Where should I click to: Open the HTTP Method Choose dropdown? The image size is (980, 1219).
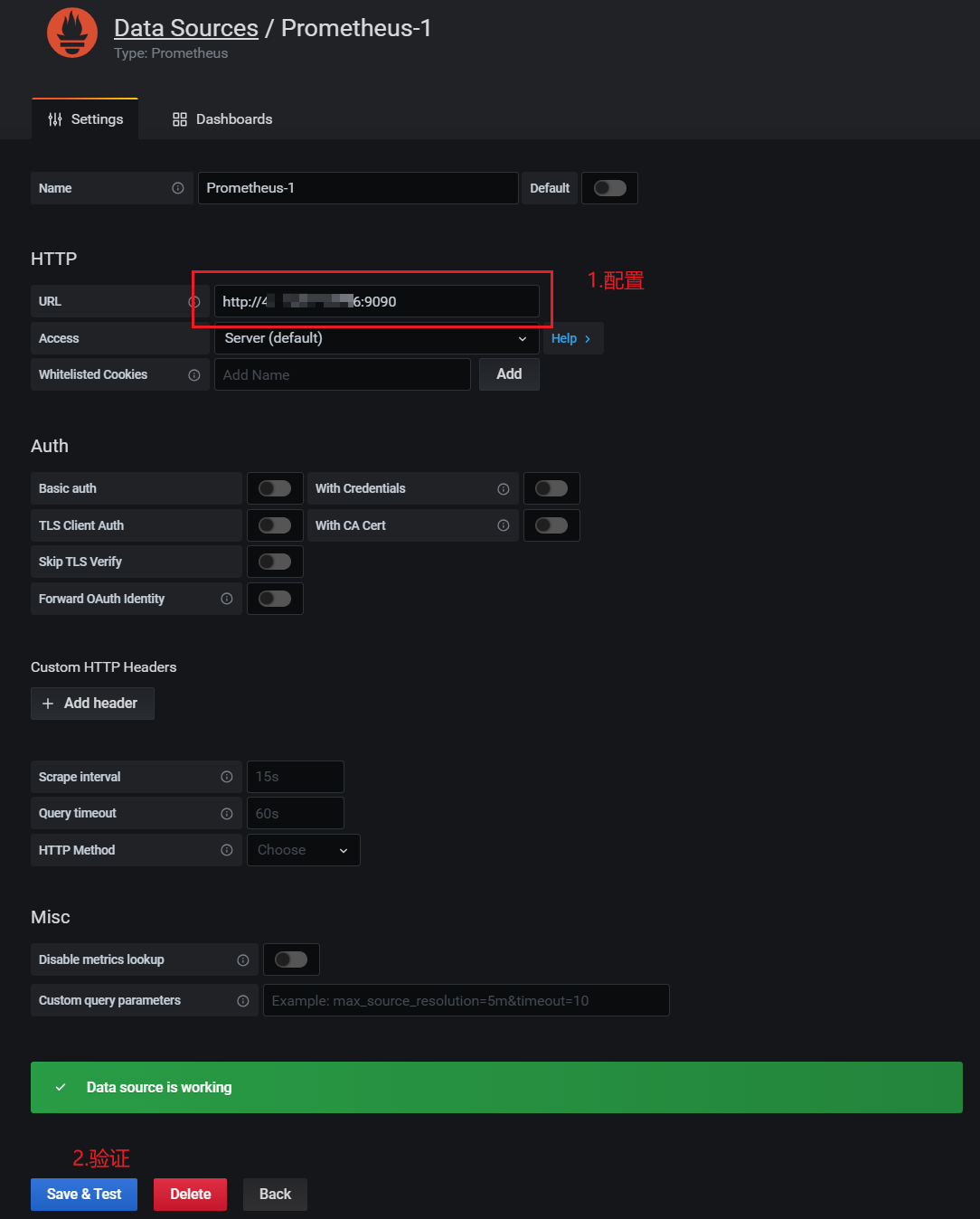(x=304, y=850)
